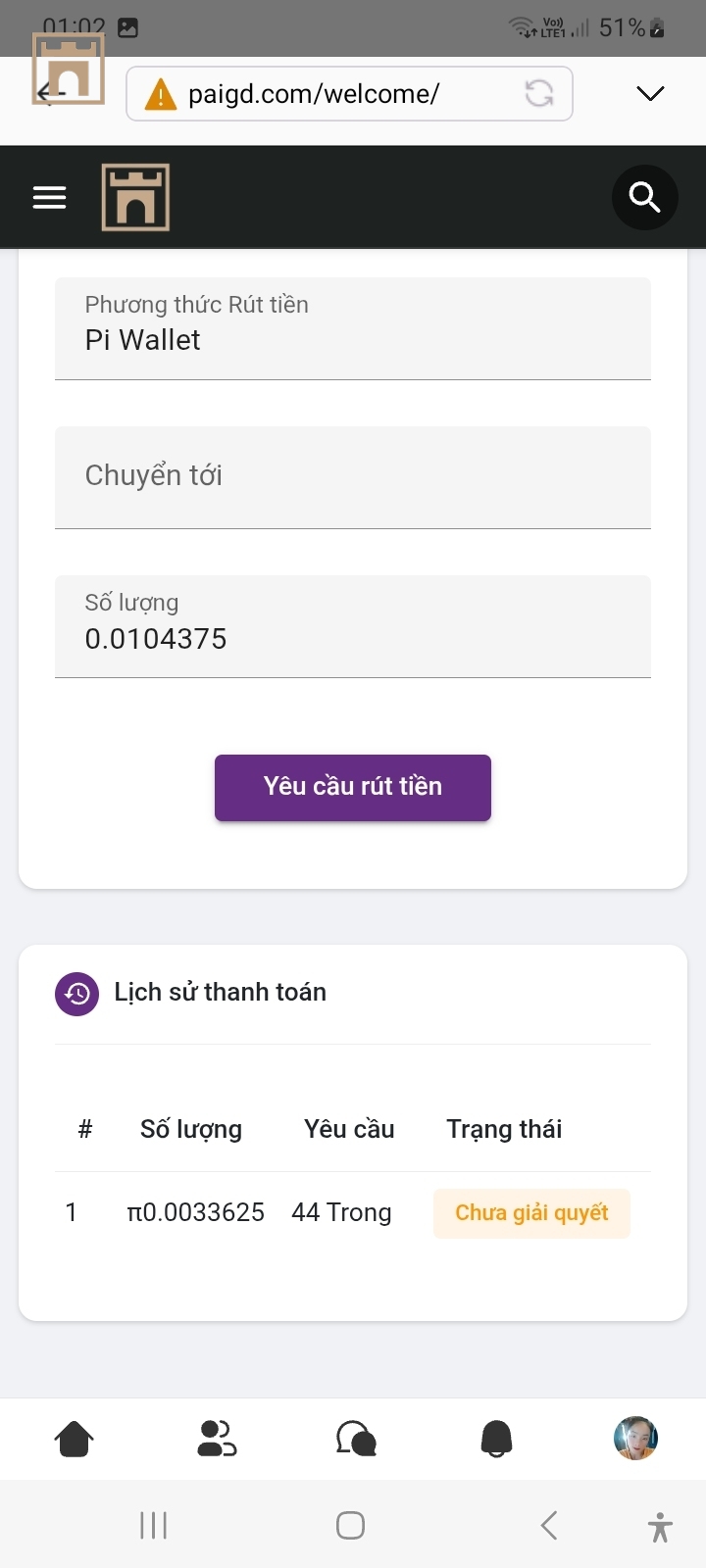Focus the Chuyển tới input field
Screen dimensions: 706x1568
pyautogui.click(x=353, y=477)
